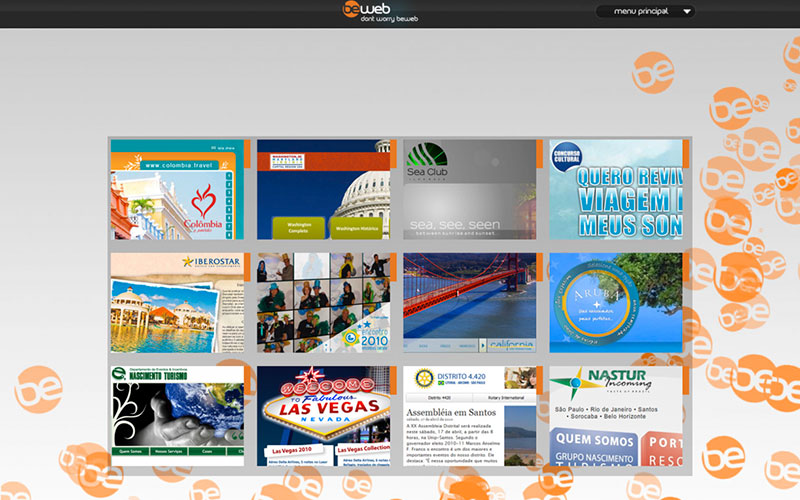800x500 pixels.
Task: Click orange tab on Iberostar thumbnail corner
Action: tap(247, 267)
